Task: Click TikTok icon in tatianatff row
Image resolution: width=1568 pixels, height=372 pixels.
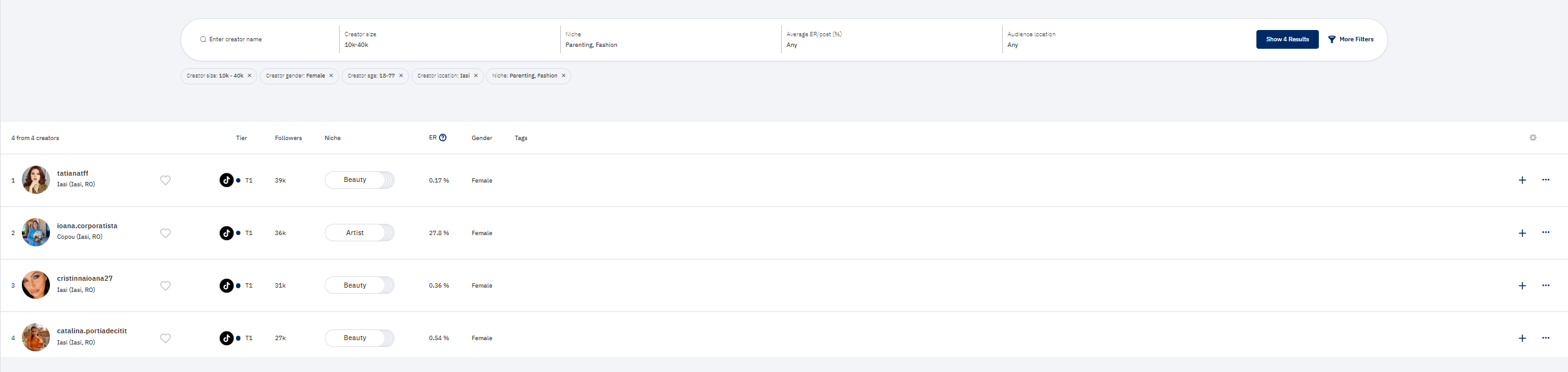Action: pyautogui.click(x=227, y=180)
